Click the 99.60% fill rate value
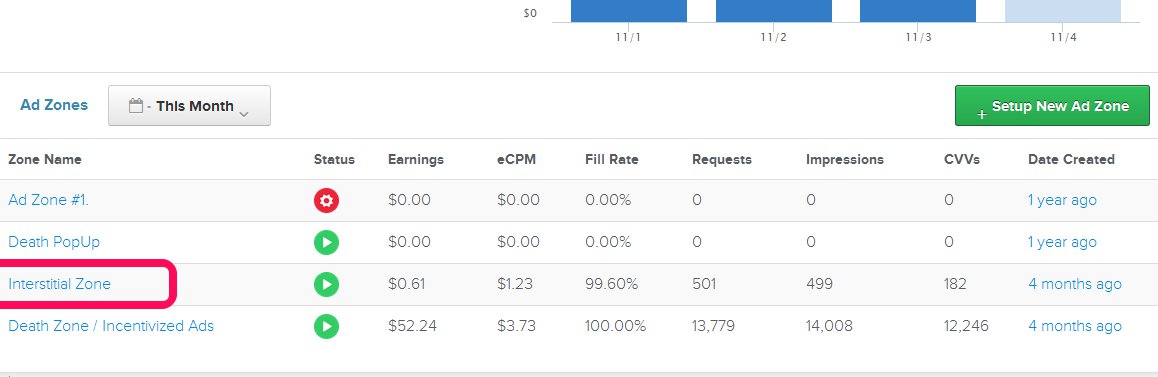 tap(612, 284)
